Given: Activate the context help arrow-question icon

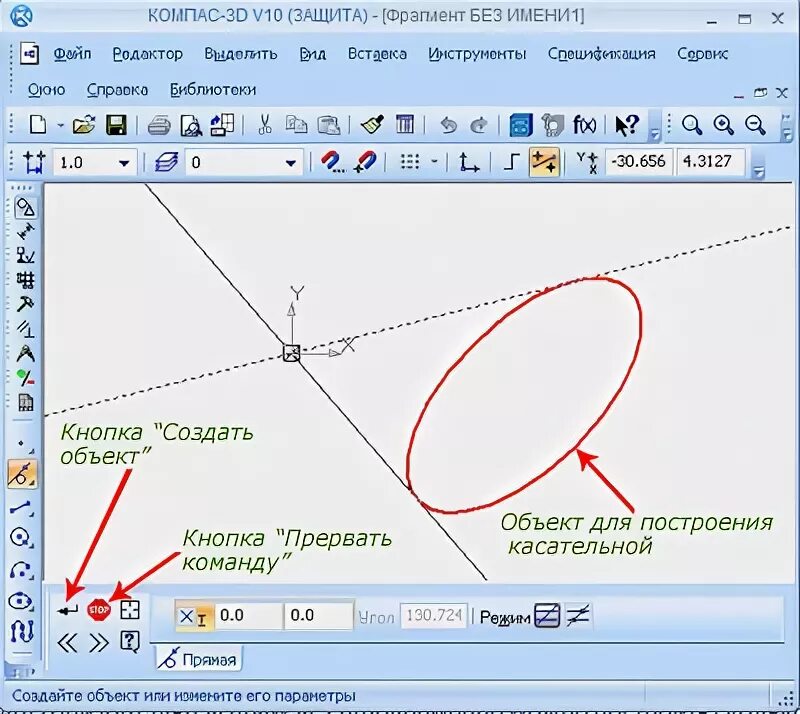Looking at the screenshot, I should (x=627, y=125).
